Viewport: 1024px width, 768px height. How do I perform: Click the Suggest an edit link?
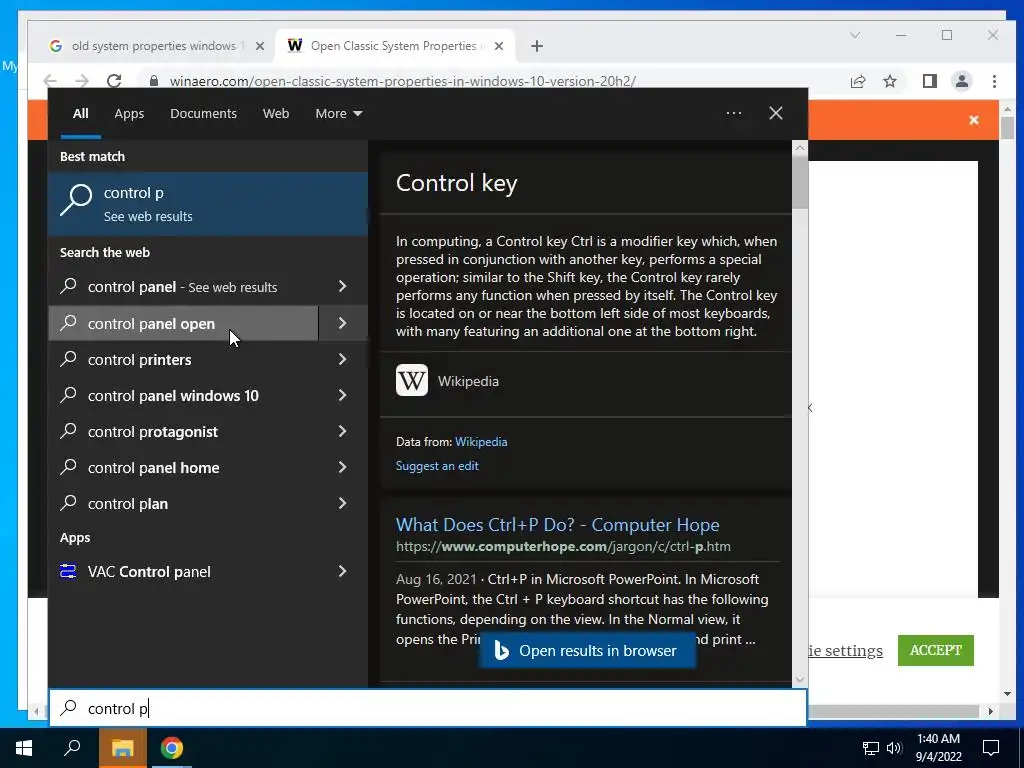tap(437, 466)
